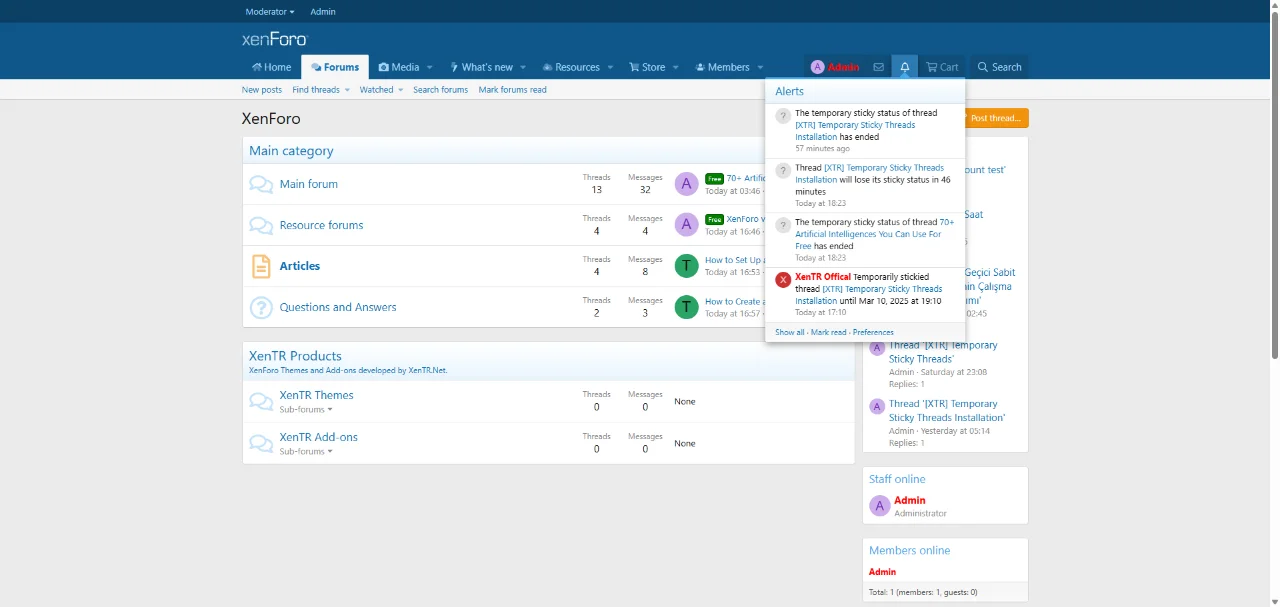Screen dimensions: 1280x607
Task: Click the Questions and Answers question mark icon
Action: [261, 307]
